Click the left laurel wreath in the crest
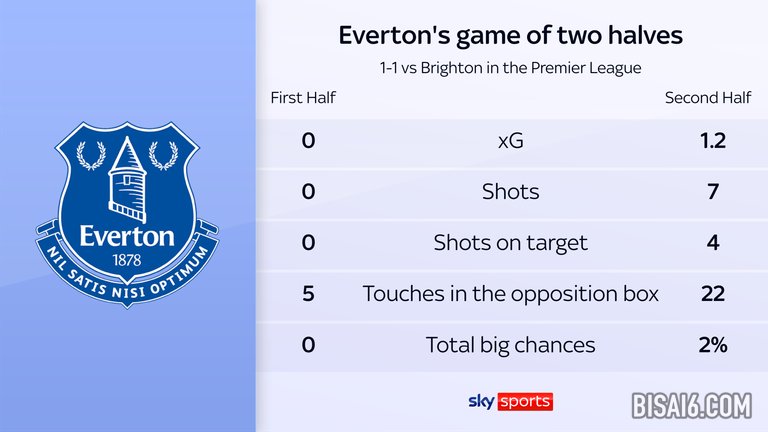The height and width of the screenshot is (432, 768). pyautogui.click(x=91, y=156)
